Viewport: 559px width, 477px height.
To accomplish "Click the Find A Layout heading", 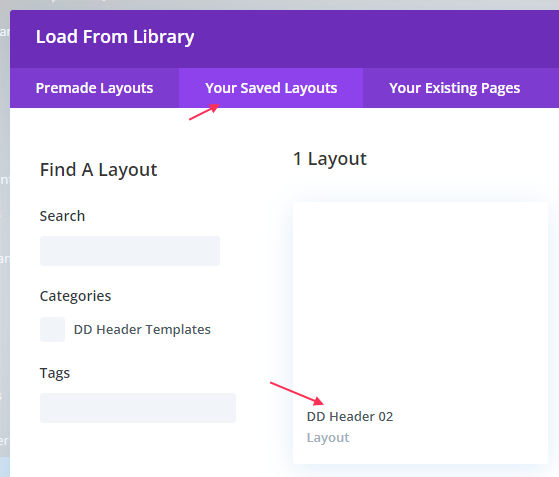I will coord(98,170).
